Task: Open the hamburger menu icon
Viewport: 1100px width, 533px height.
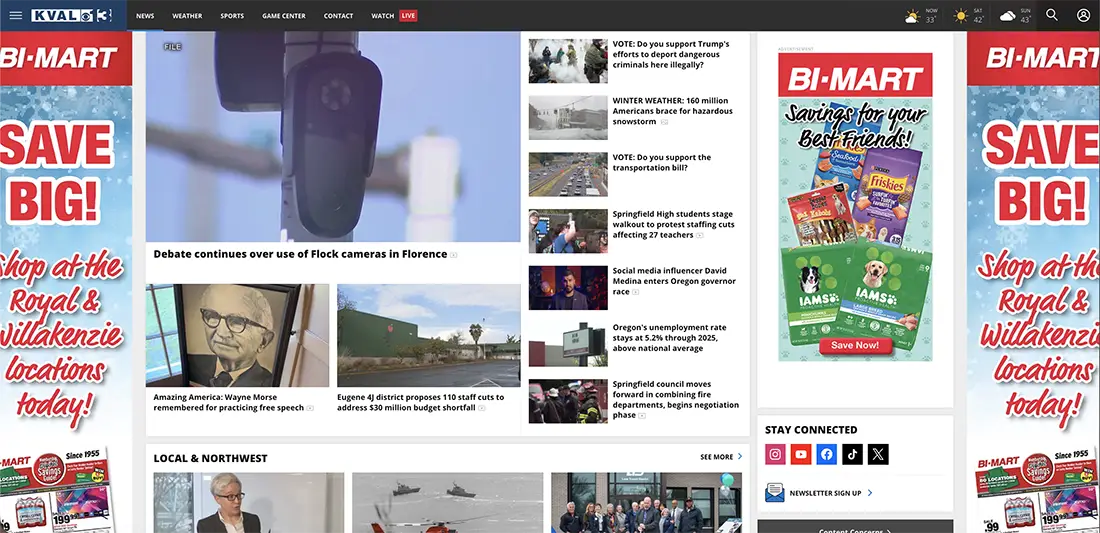Action: click(x=15, y=15)
